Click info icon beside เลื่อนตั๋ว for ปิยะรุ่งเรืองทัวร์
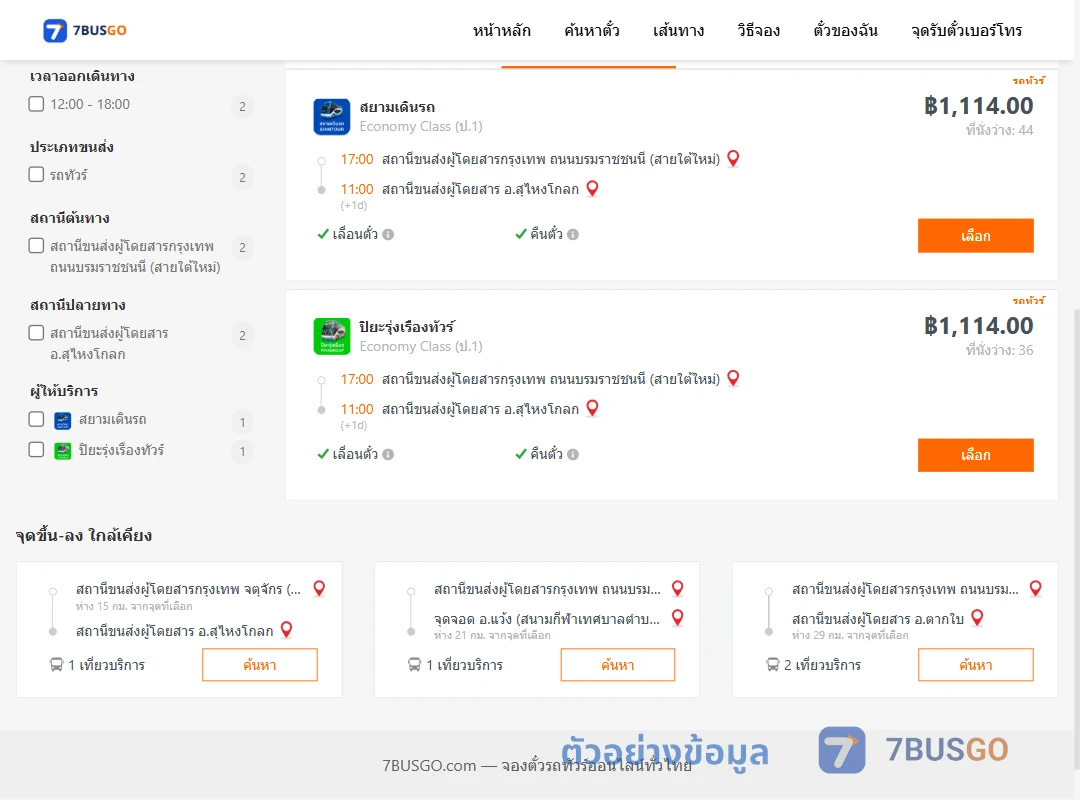The image size is (1080, 800). pos(388,454)
